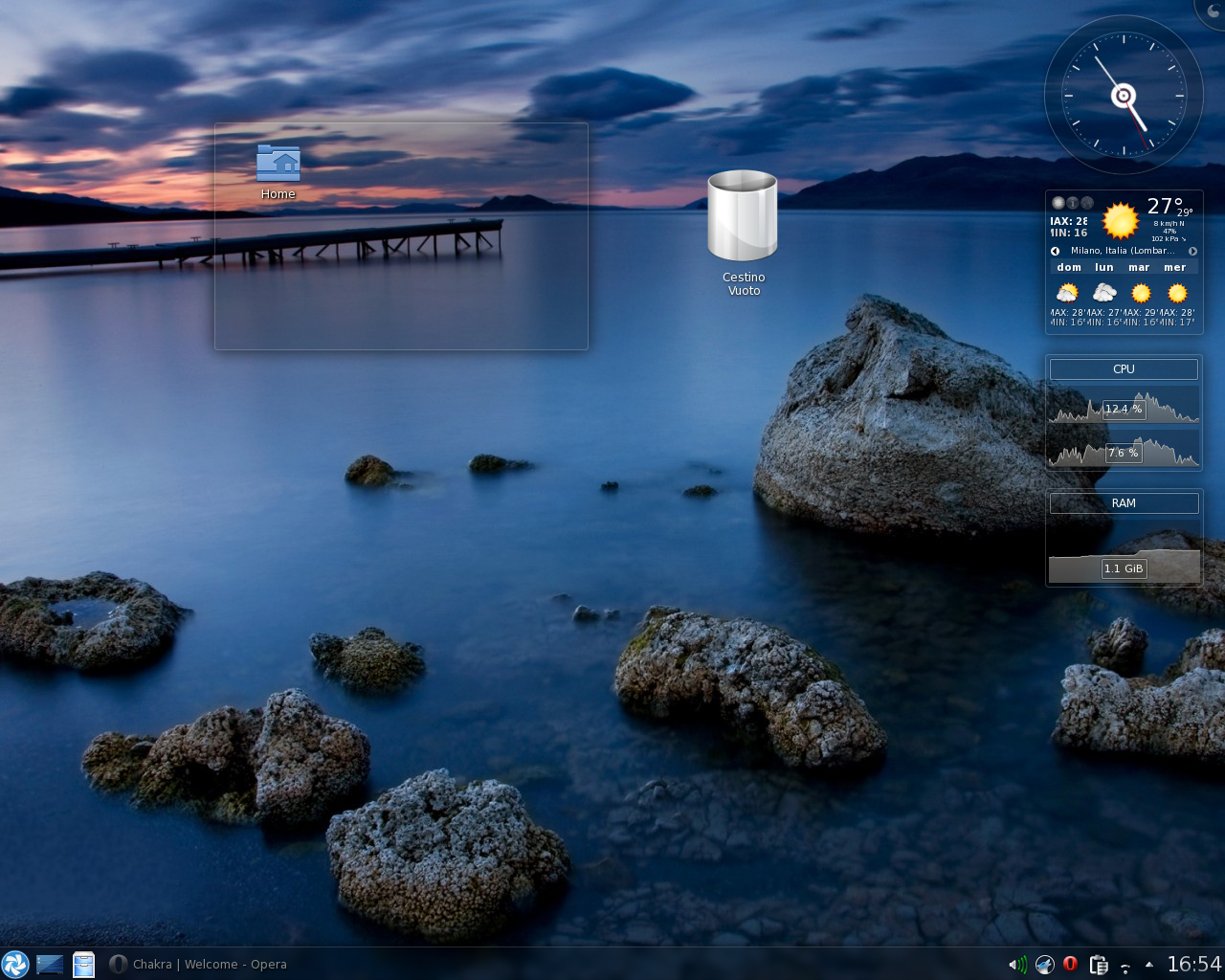Expand hidden system tray icons arrow
This screenshot has height=980, width=1225.
1148,964
